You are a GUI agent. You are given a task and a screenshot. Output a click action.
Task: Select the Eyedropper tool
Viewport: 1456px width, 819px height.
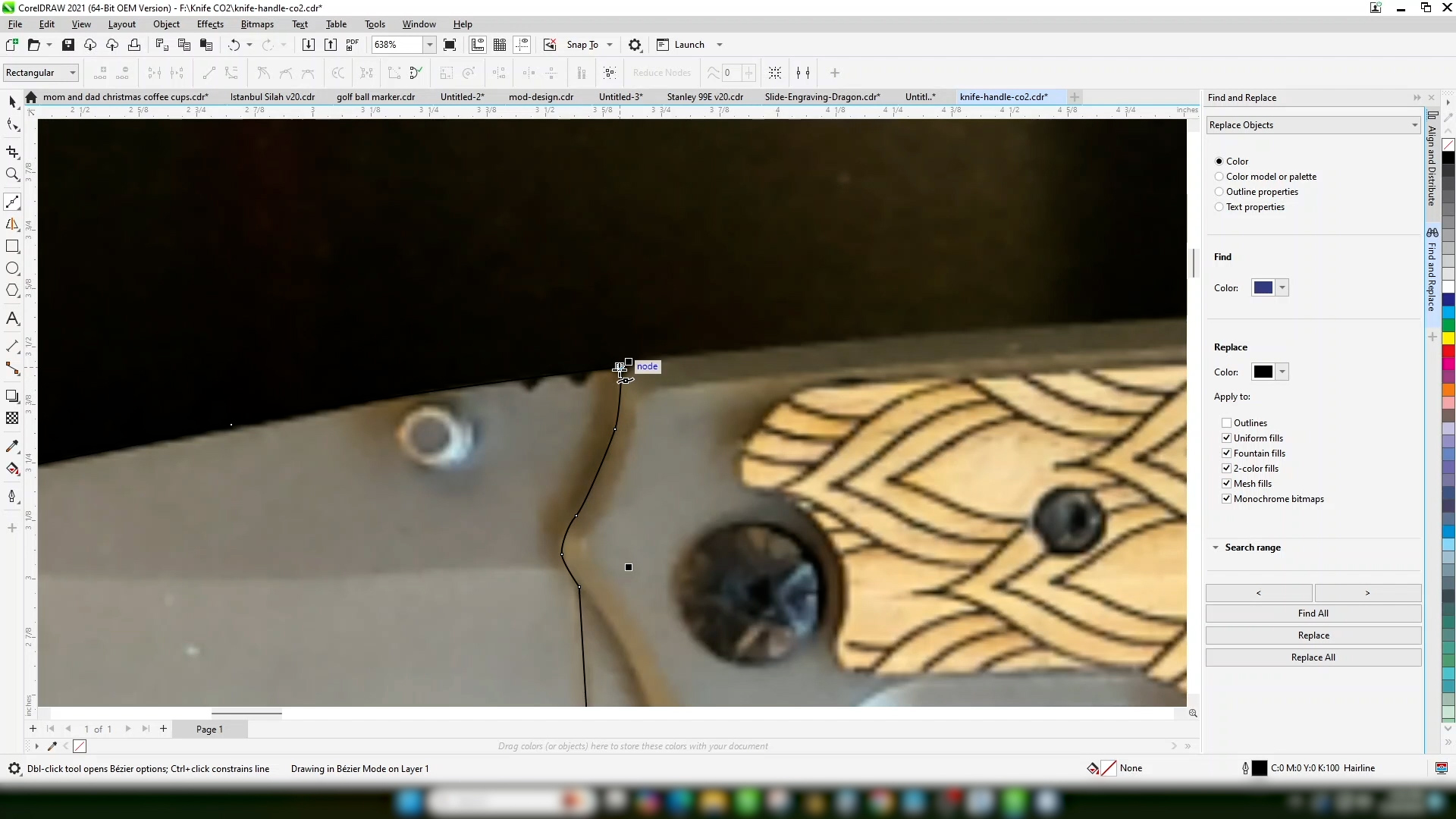click(x=12, y=447)
